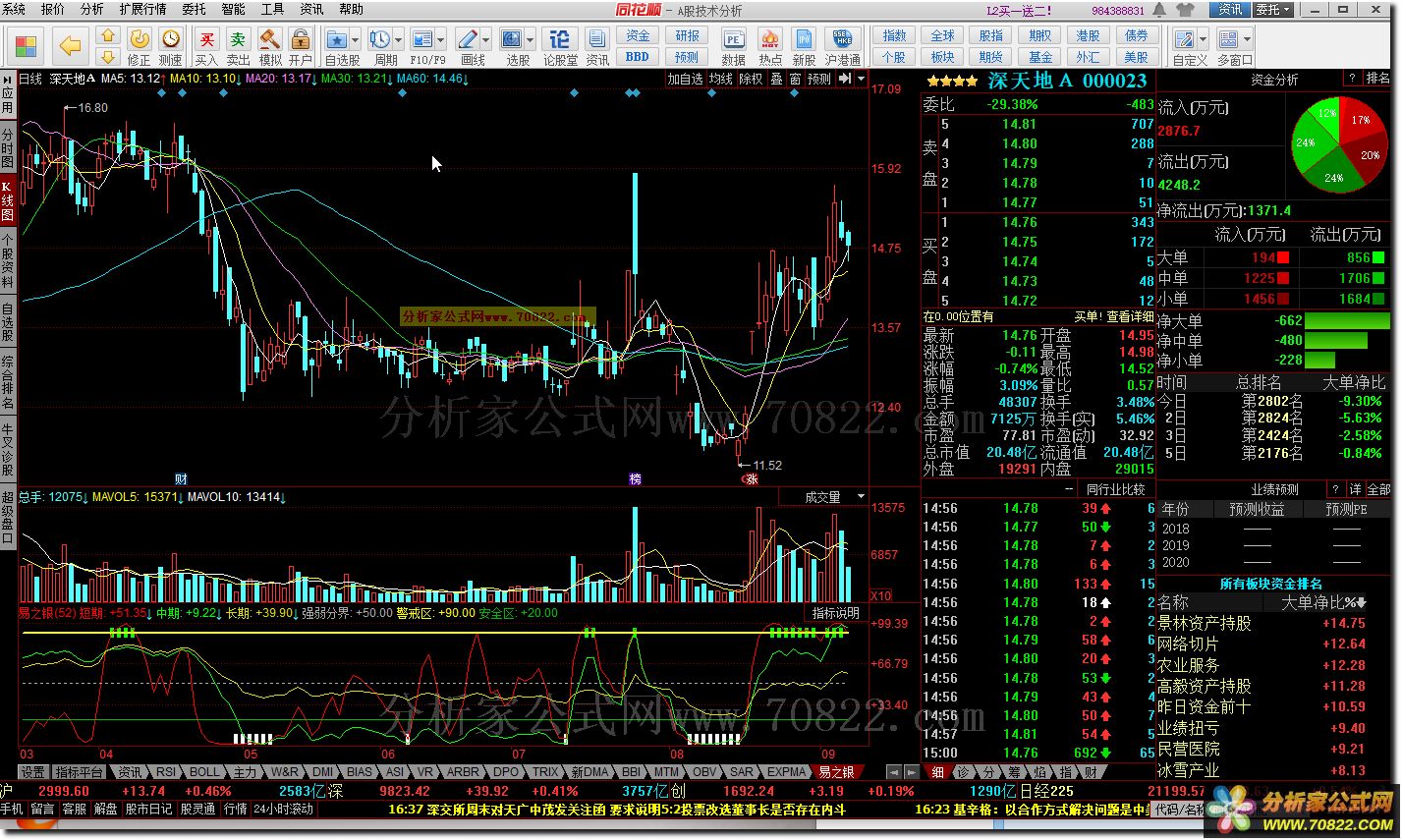Switch to the RSI indicator tab
This screenshot has height=840, width=1402.
pos(166,772)
